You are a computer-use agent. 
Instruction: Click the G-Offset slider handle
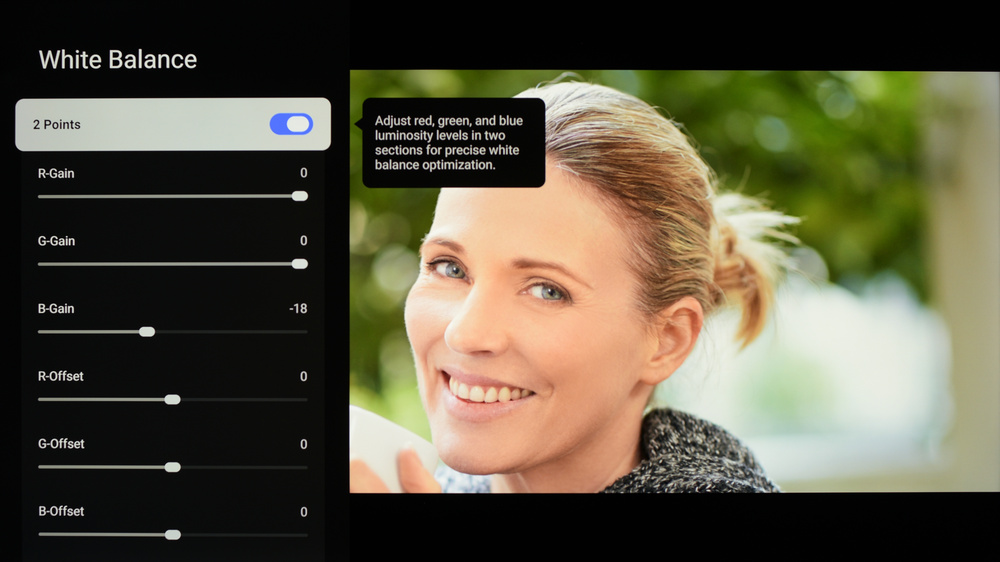click(x=172, y=467)
